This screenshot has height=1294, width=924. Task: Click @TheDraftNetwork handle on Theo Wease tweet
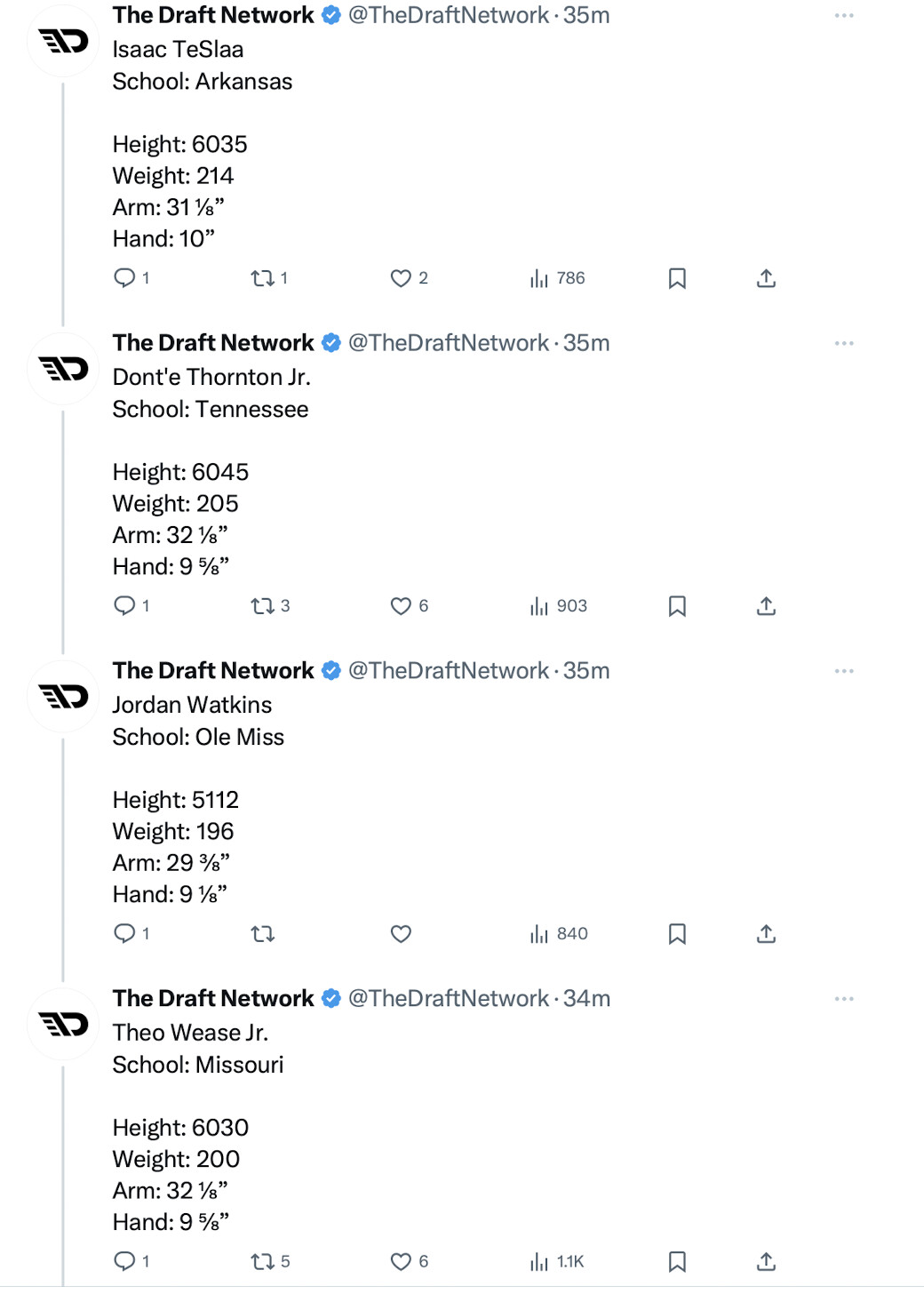(448, 999)
